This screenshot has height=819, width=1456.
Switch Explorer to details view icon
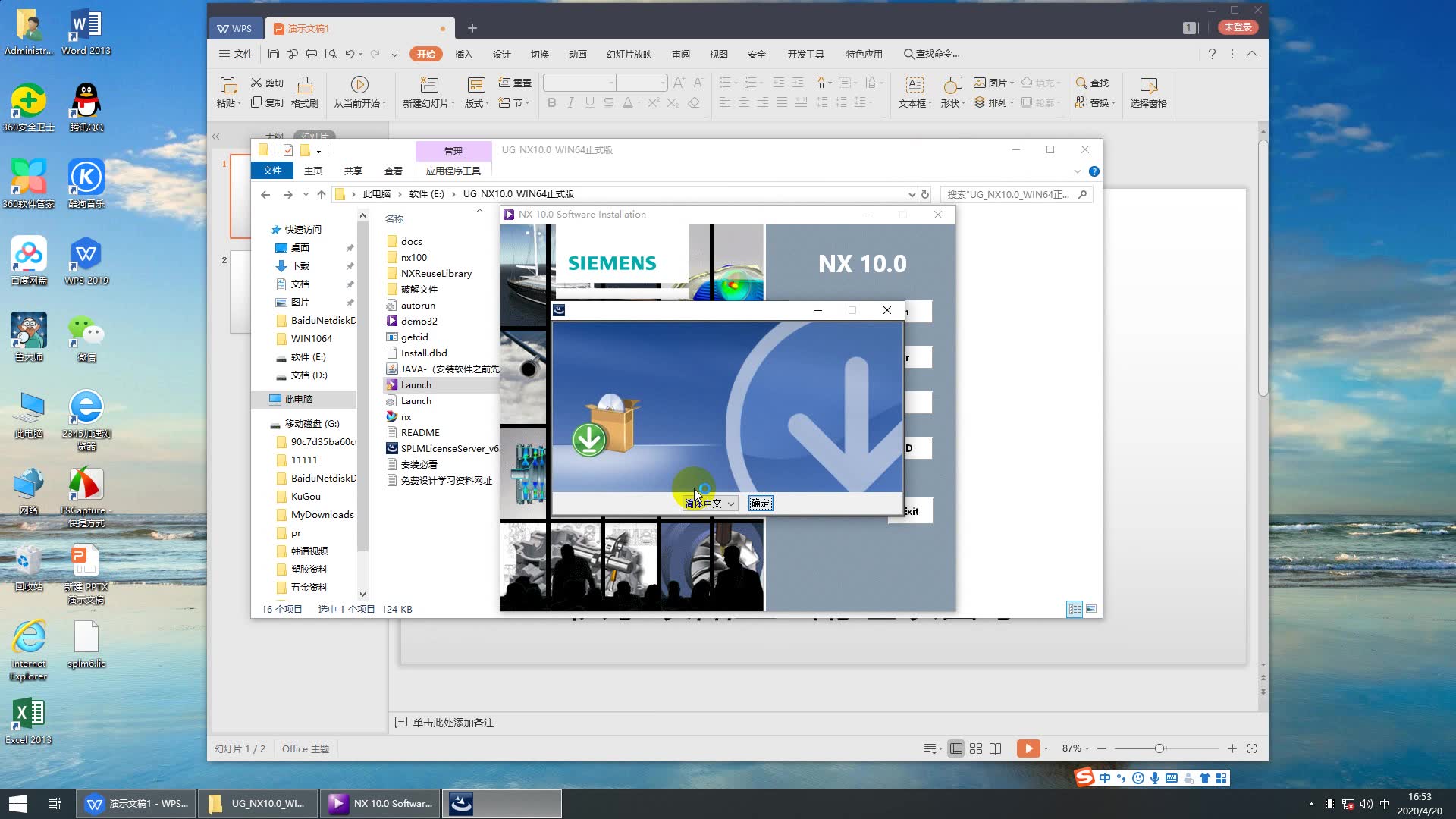[1075, 609]
